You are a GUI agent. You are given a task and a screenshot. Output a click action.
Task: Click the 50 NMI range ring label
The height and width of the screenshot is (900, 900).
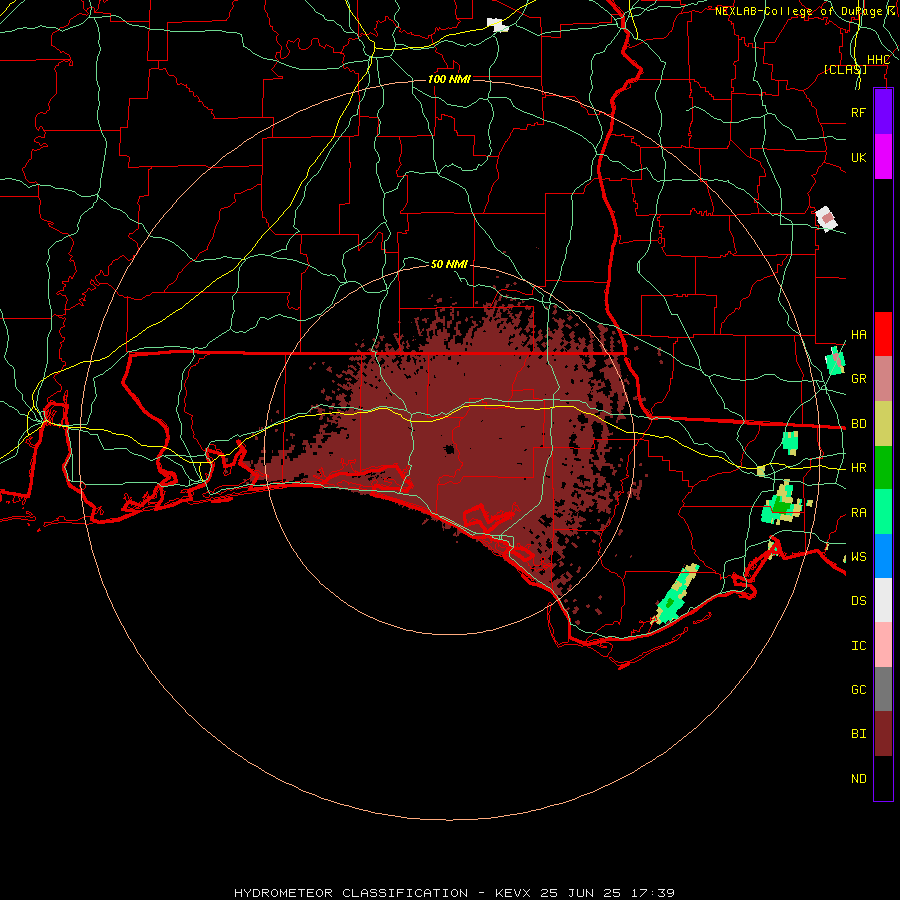[449, 264]
